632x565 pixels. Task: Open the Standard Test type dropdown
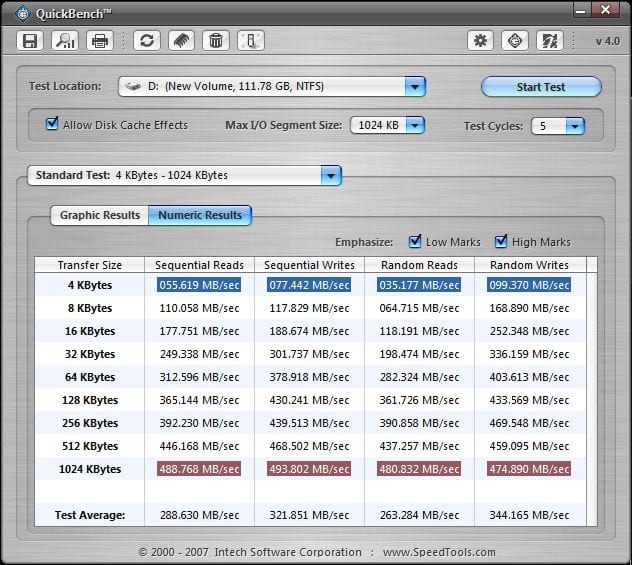[330, 176]
